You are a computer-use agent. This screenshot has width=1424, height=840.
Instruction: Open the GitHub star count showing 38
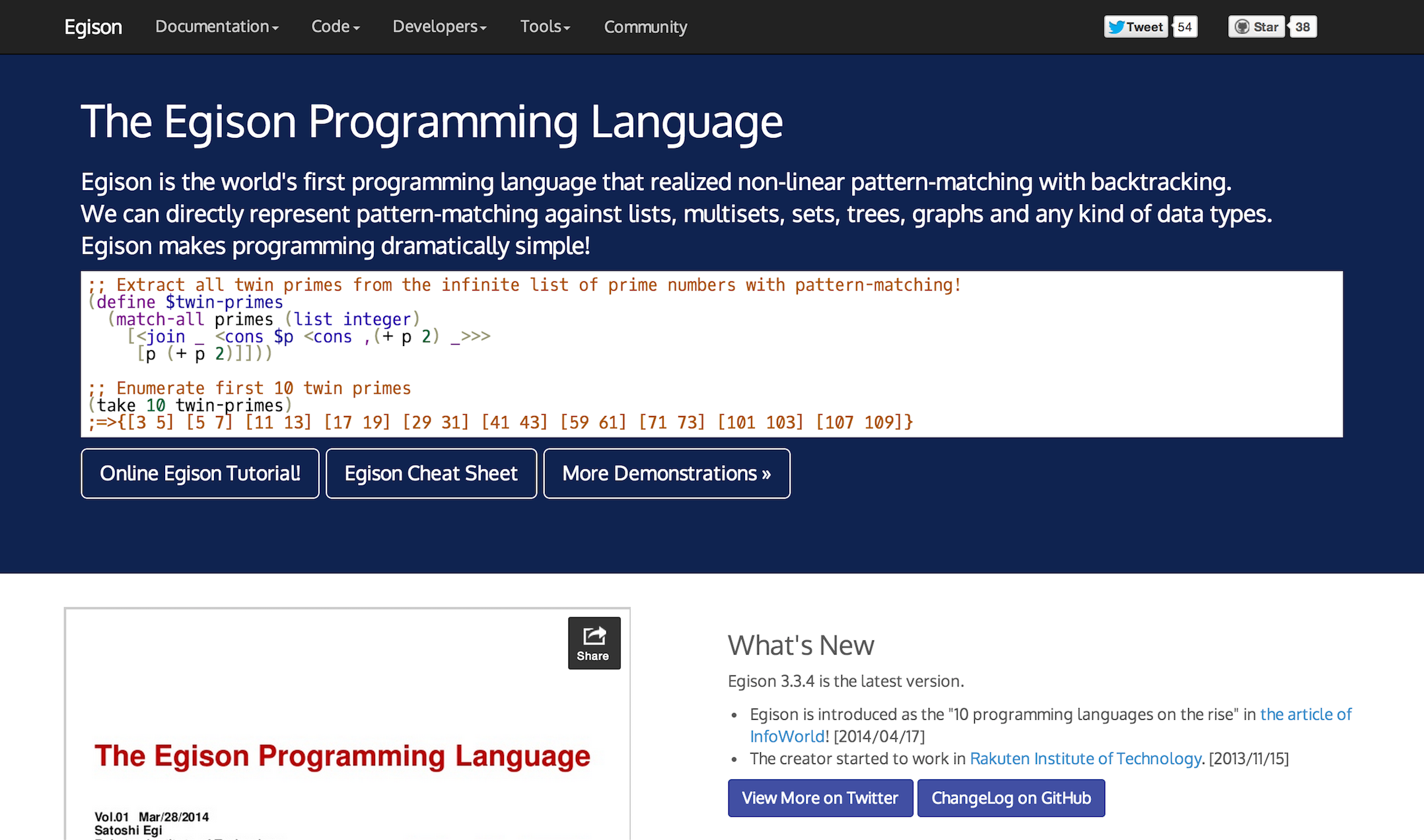(1302, 27)
